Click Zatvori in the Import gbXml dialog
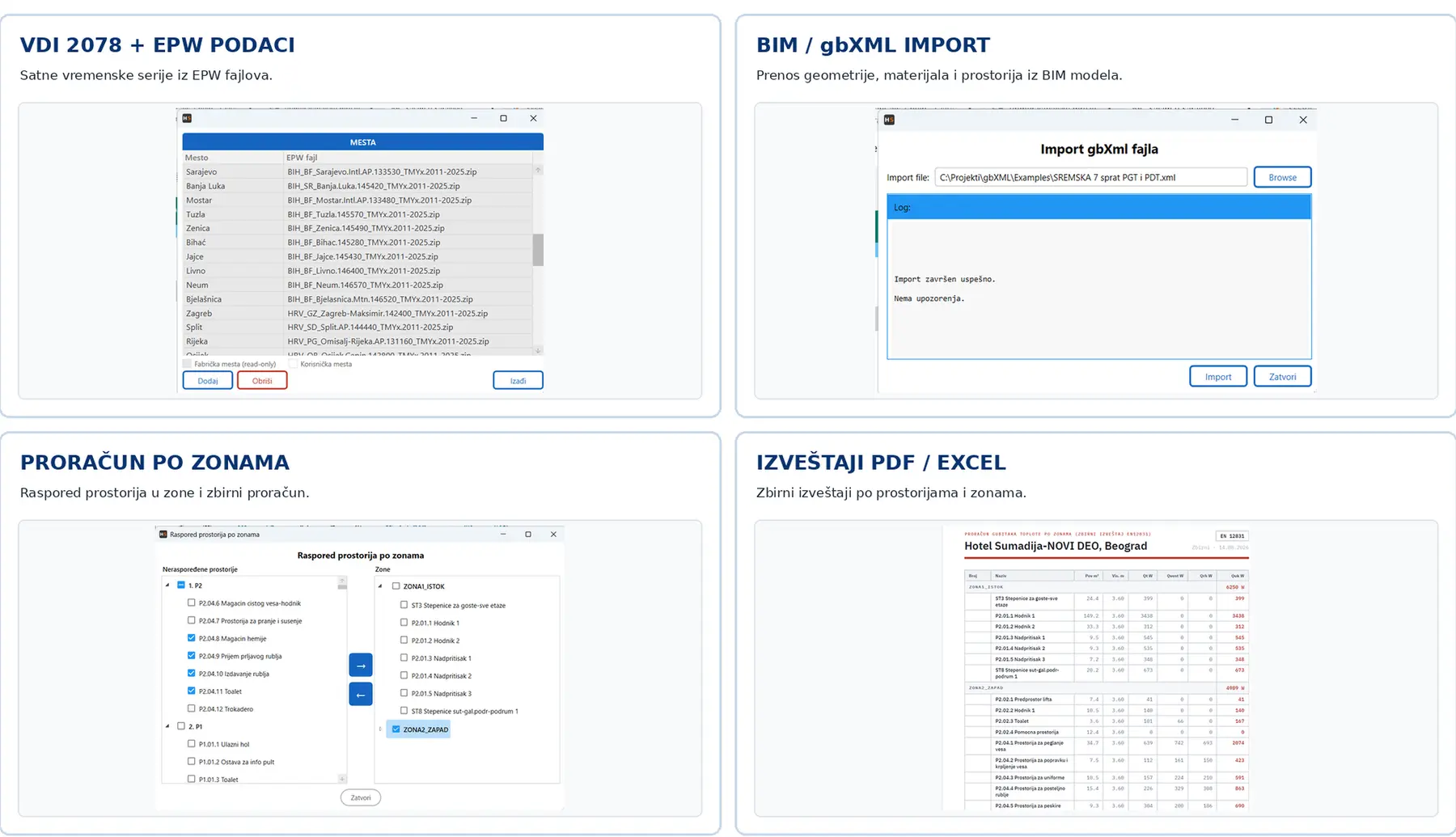The width and height of the screenshot is (1456, 837). tap(1282, 376)
